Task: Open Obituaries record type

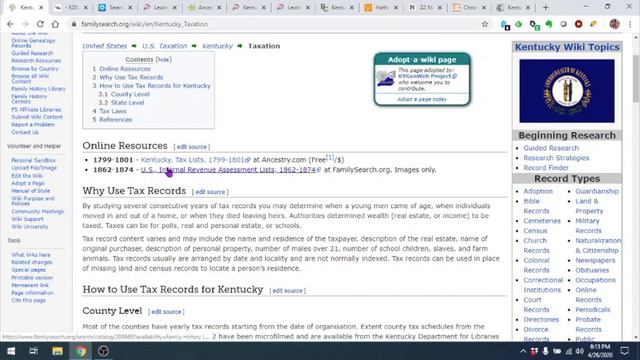Action: [x=592, y=270]
